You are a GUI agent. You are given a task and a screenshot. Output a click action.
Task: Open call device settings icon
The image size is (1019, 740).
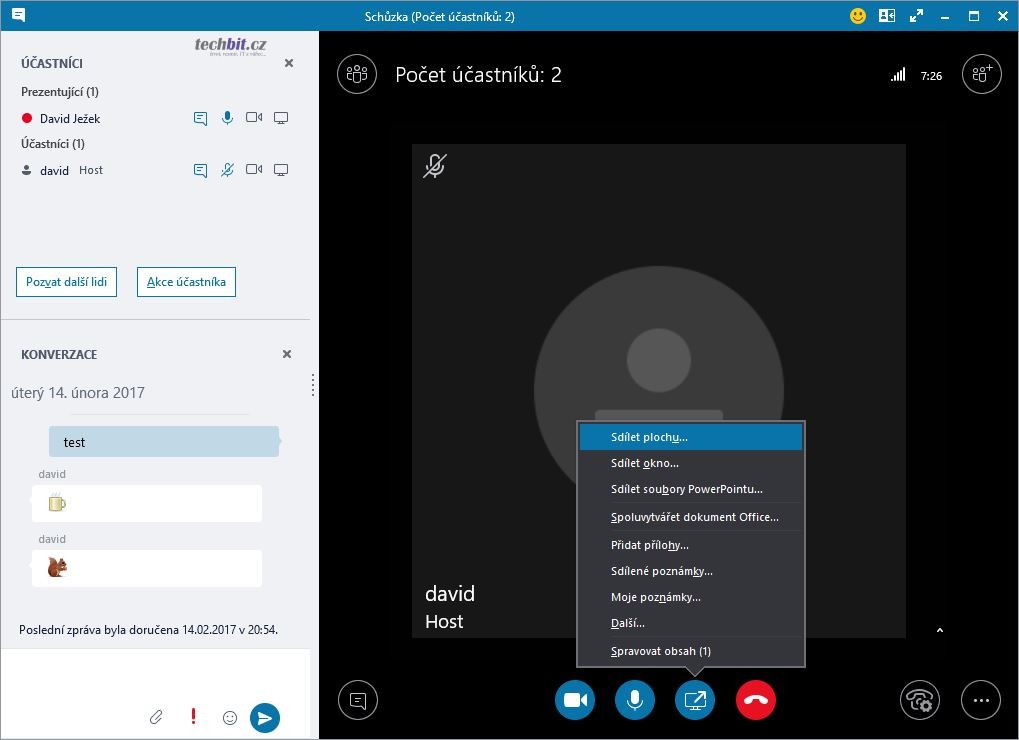pos(919,700)
